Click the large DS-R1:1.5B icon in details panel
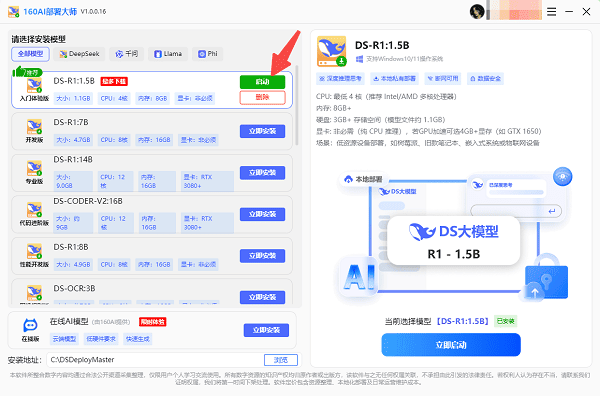 pyautogui.click(x=331, y=51)
